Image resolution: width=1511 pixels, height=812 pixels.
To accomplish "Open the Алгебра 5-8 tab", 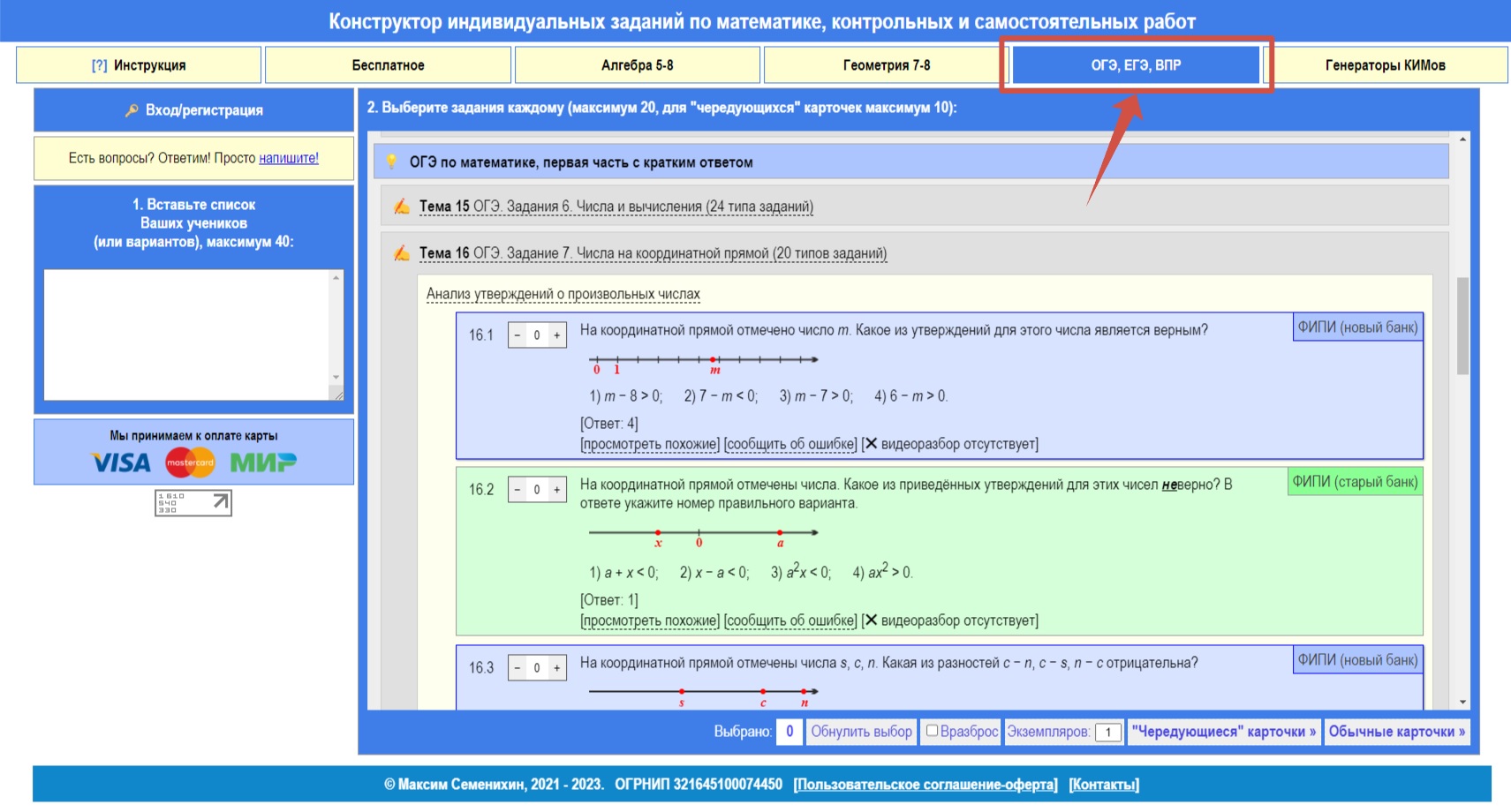I will tap(637, 65).
